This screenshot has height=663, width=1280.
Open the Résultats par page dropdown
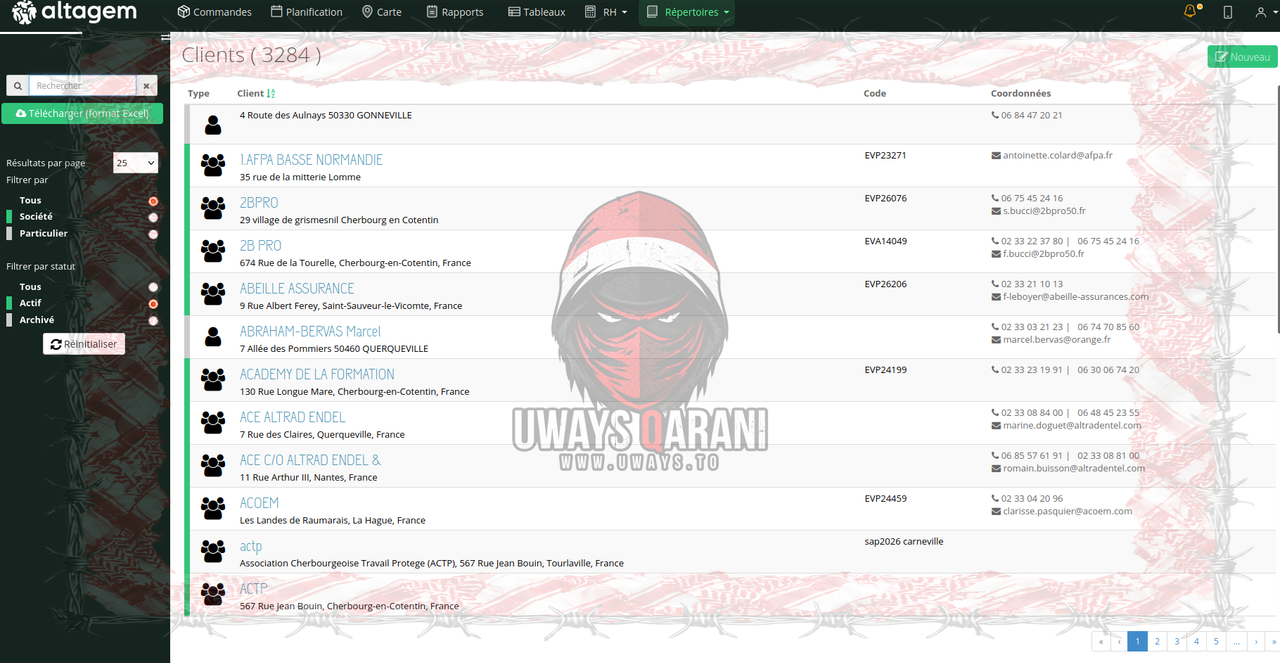(136, 163)
